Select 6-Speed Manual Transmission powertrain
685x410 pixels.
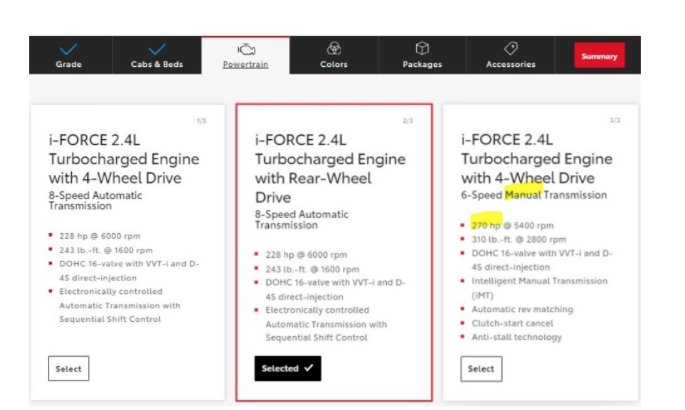click(481, 369)
